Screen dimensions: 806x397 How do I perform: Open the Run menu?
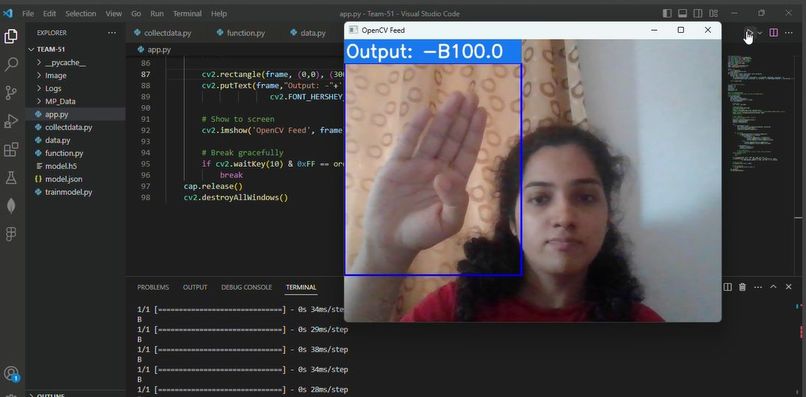tap(157, 13)
